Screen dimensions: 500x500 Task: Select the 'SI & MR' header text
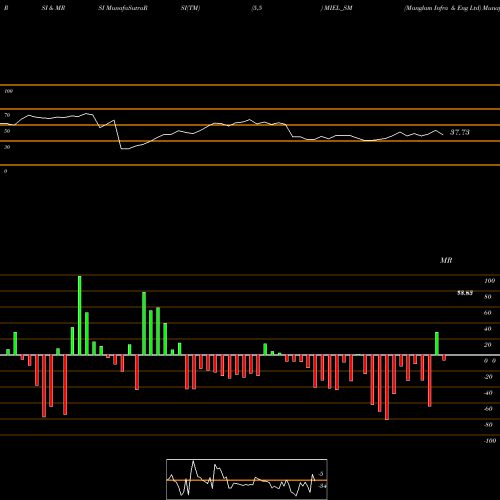click(53, 8)
